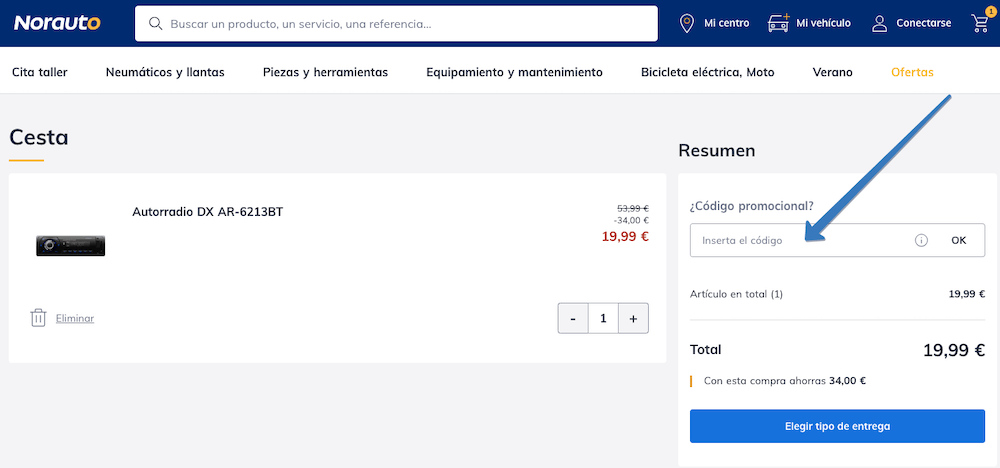Open the Norauto logo home page
The height and width of the screenshot is (468, 1000).
pos(57,23)
